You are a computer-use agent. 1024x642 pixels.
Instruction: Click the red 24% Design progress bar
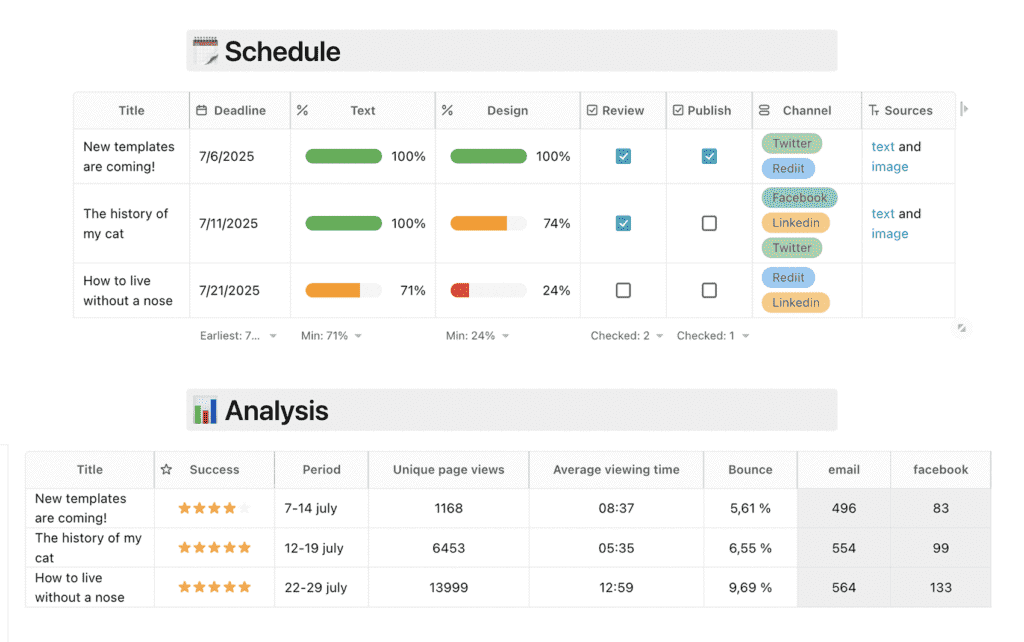tap(488, 290)
